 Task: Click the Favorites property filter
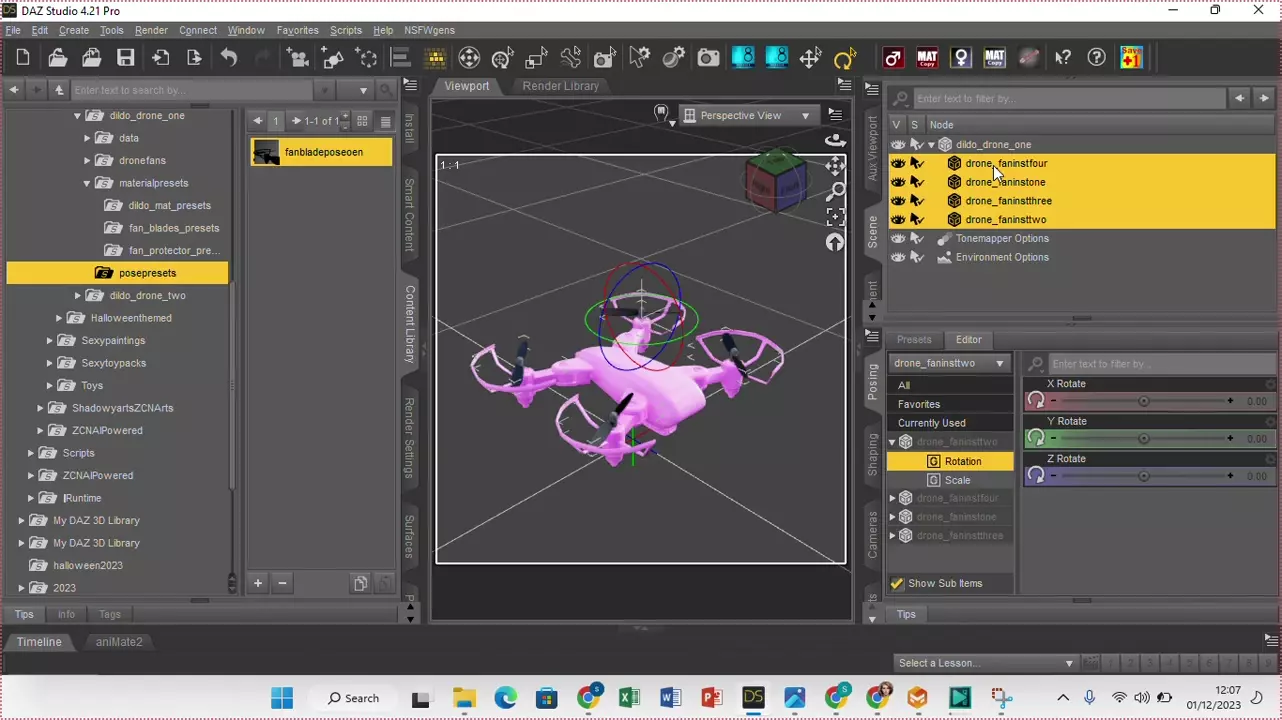[x=918, y=404]
